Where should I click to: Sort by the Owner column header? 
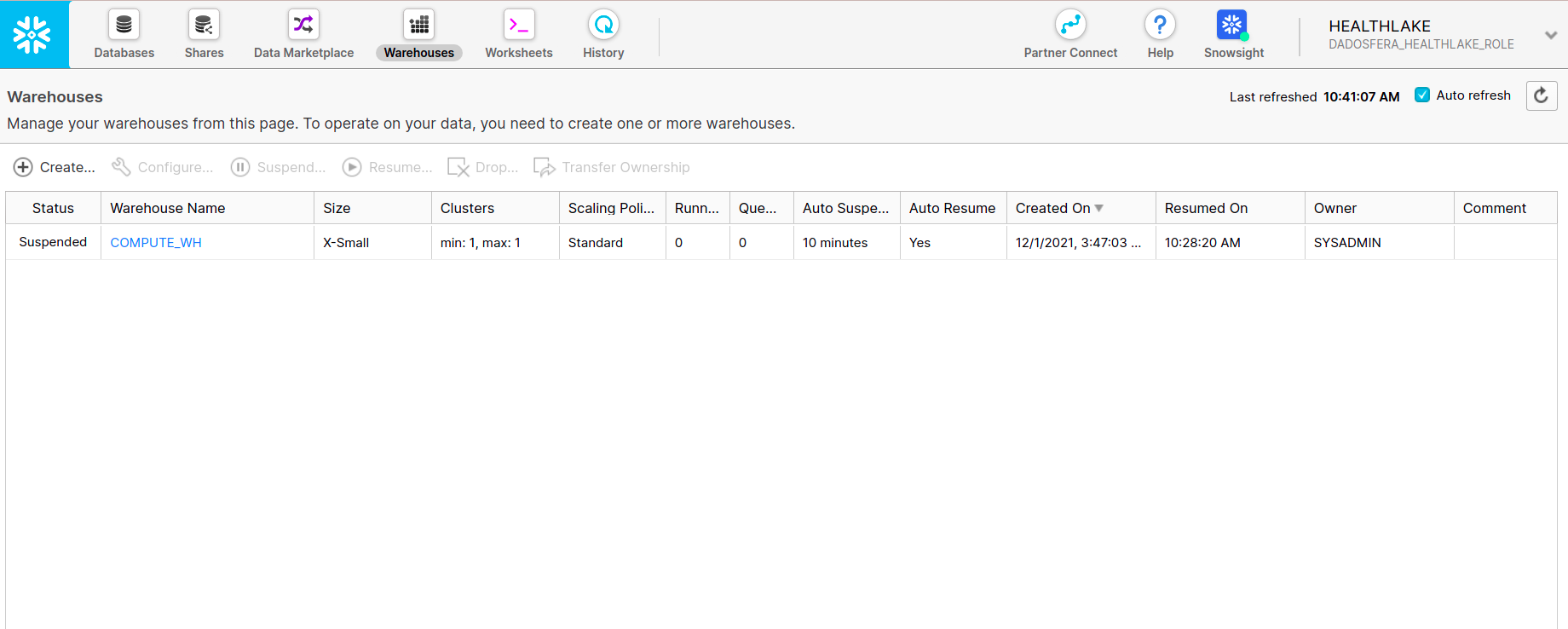pyautogui.click(x=1379, y=208)
